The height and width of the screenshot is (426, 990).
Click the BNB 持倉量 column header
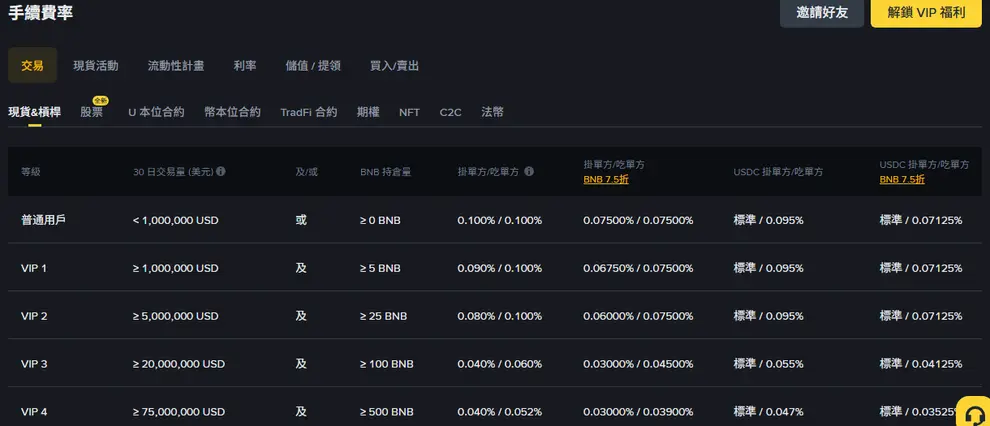(386, 172)
